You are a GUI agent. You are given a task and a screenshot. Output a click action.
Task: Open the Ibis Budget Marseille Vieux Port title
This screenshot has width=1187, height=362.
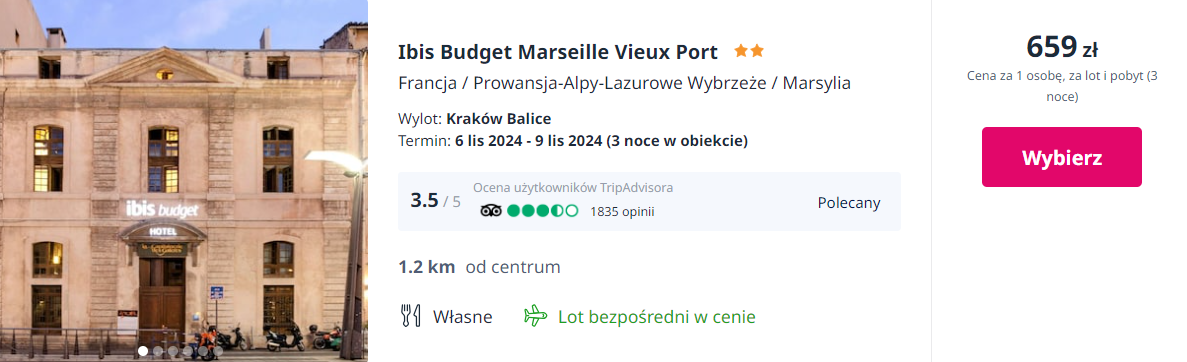(x=558, y=52)
